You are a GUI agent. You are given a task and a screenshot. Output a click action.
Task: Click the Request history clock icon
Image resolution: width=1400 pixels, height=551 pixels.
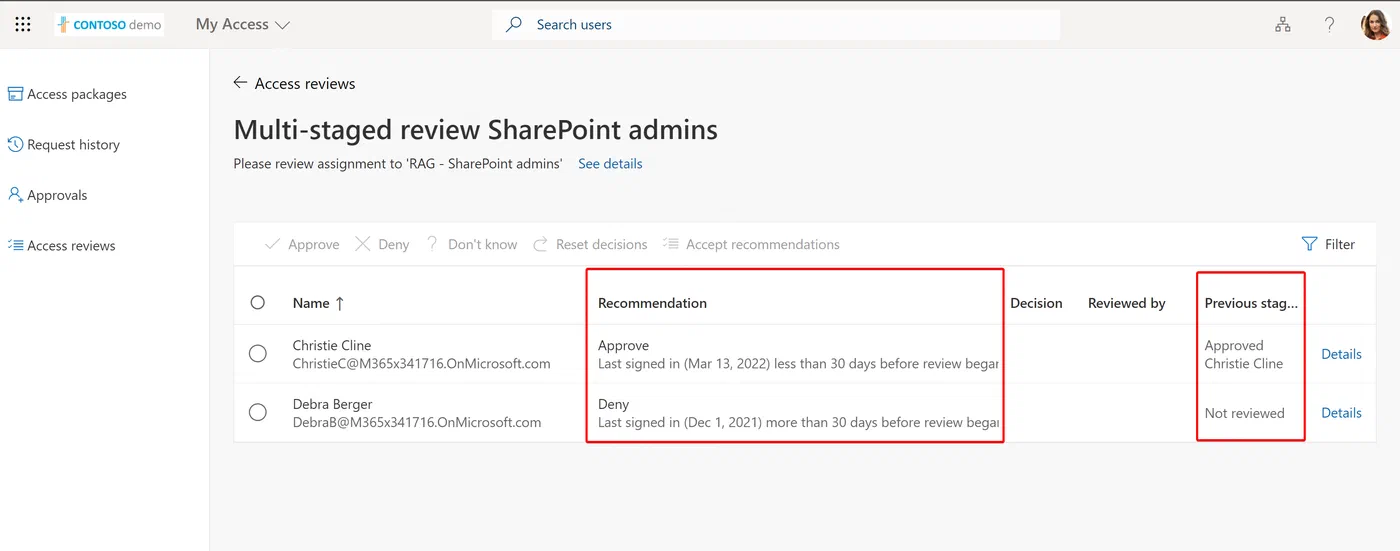pyautogui.click(x=15, y=144)
